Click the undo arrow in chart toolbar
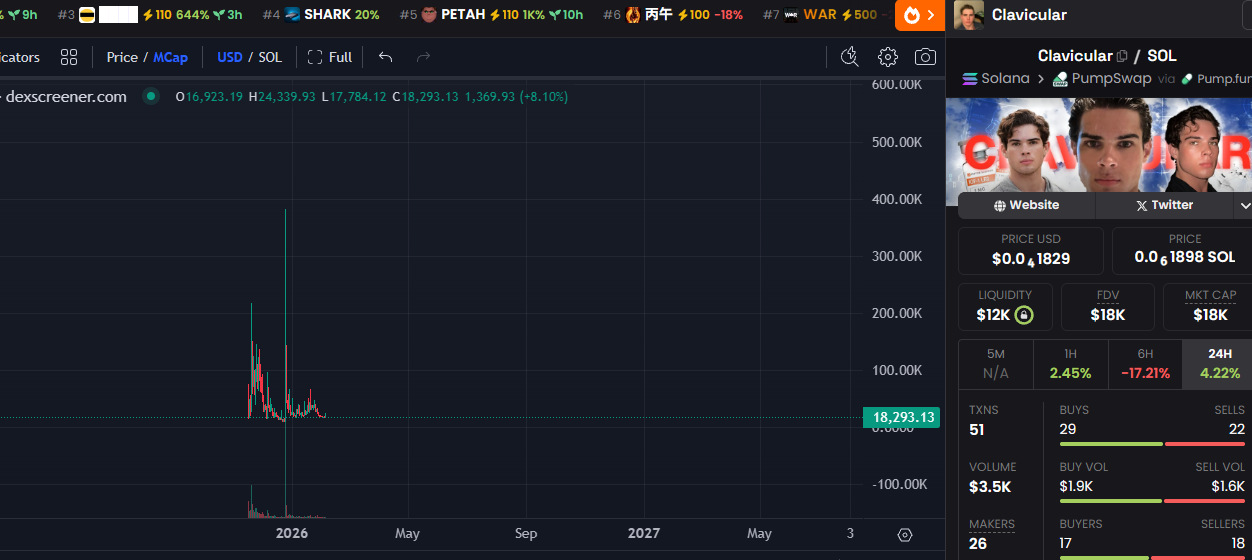The width and height of the screenshot is (1252, 560). click(x=385, y=57)
